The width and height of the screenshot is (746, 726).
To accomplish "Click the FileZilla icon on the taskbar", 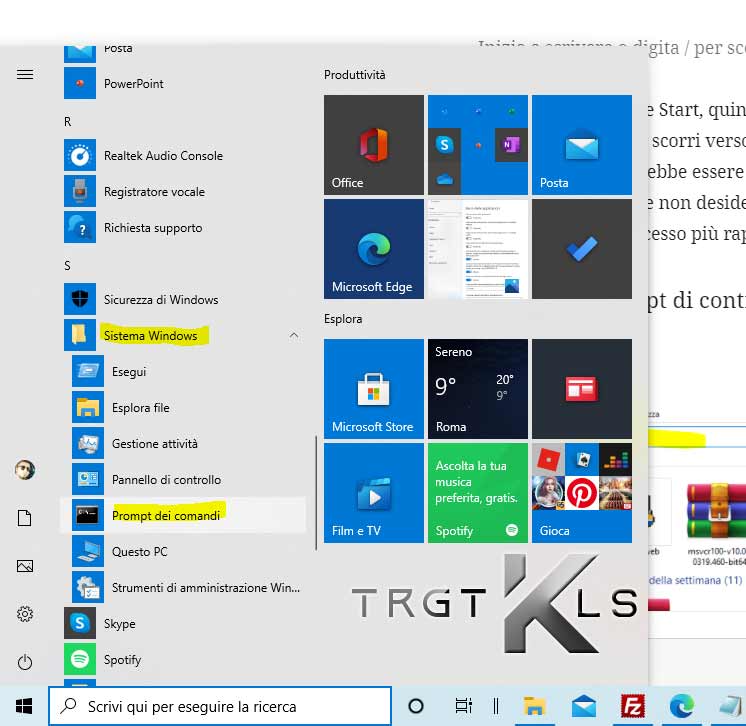I will (x=631, y=705).
